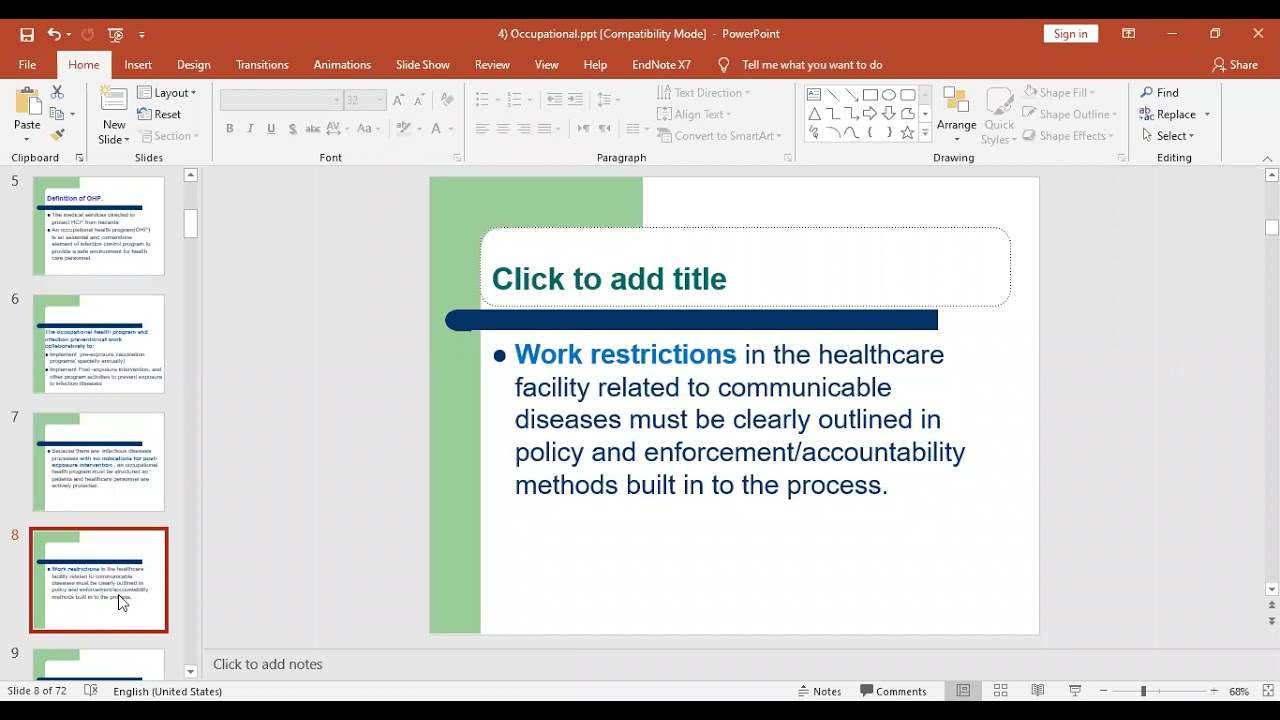Fit slide to current window
The width and height of the screenshot is (1280, 720).
[1268, 691]
